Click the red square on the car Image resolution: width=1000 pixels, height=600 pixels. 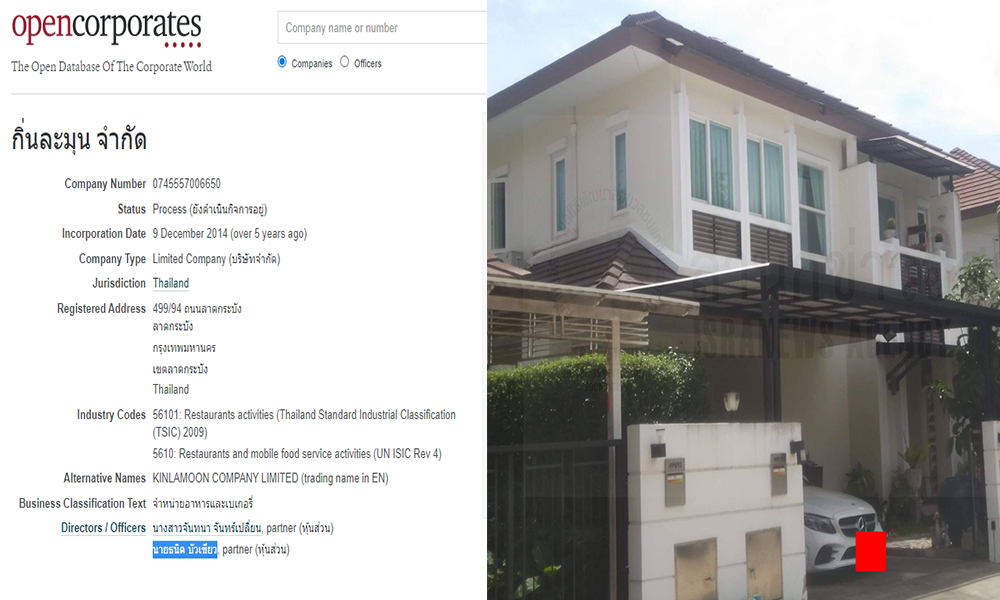[x=871, y=552]
